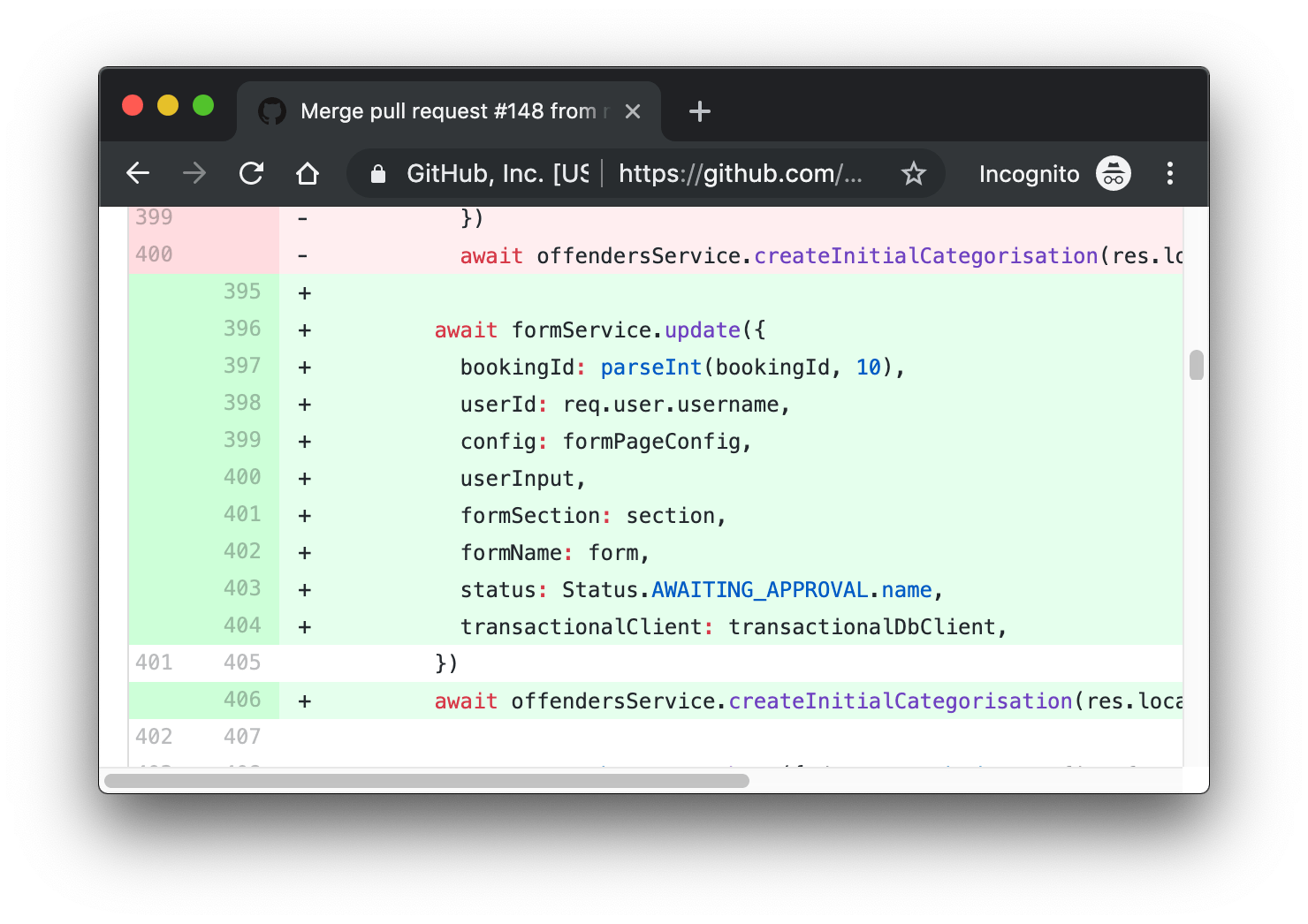1308x924 pixels.
Task: Open the browser home page
Action: [308, 173]
